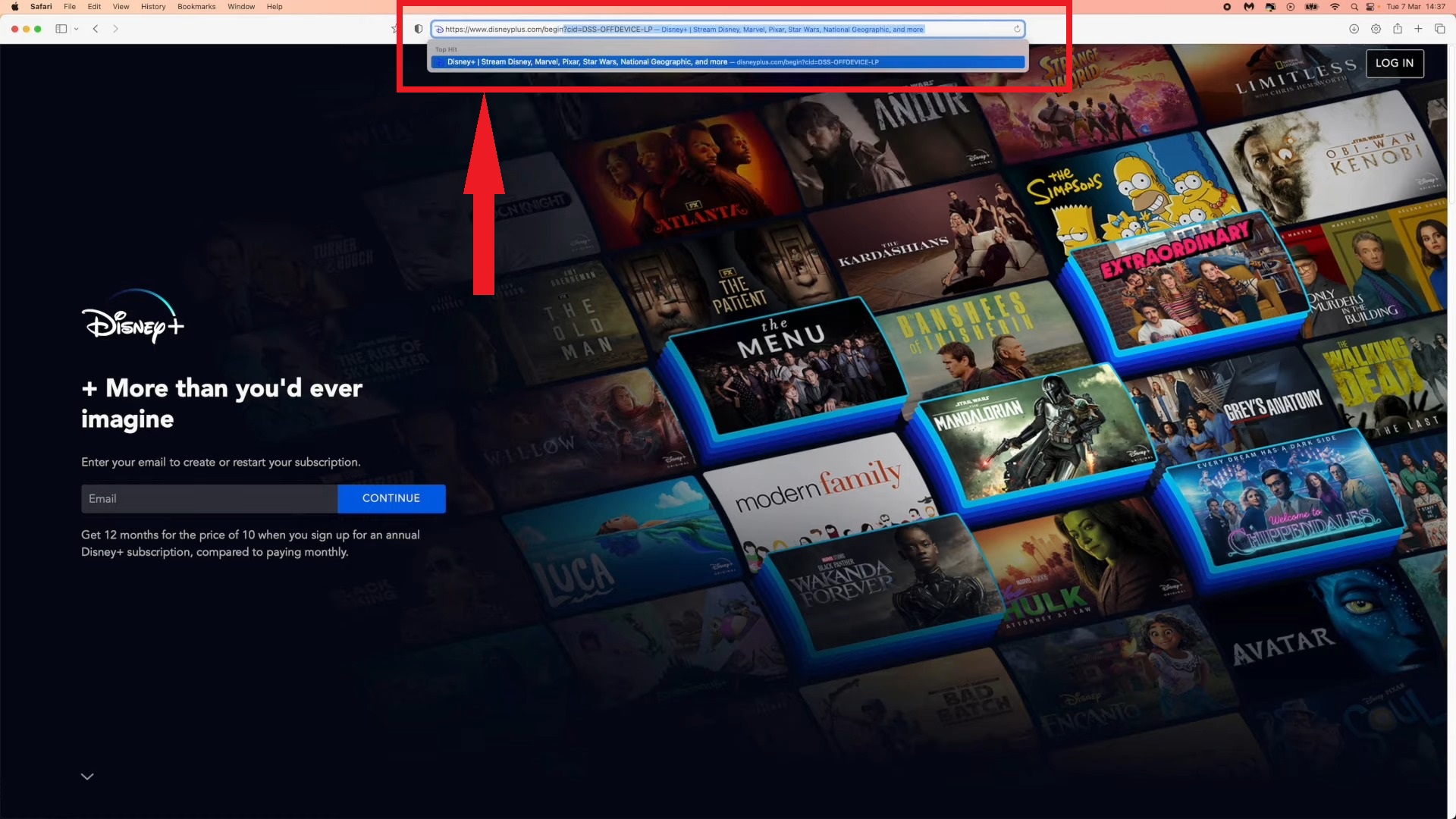Screen dimensions: 1456x819
Task: Click the downward chevron at page bottom
Action: pos(86,776)
